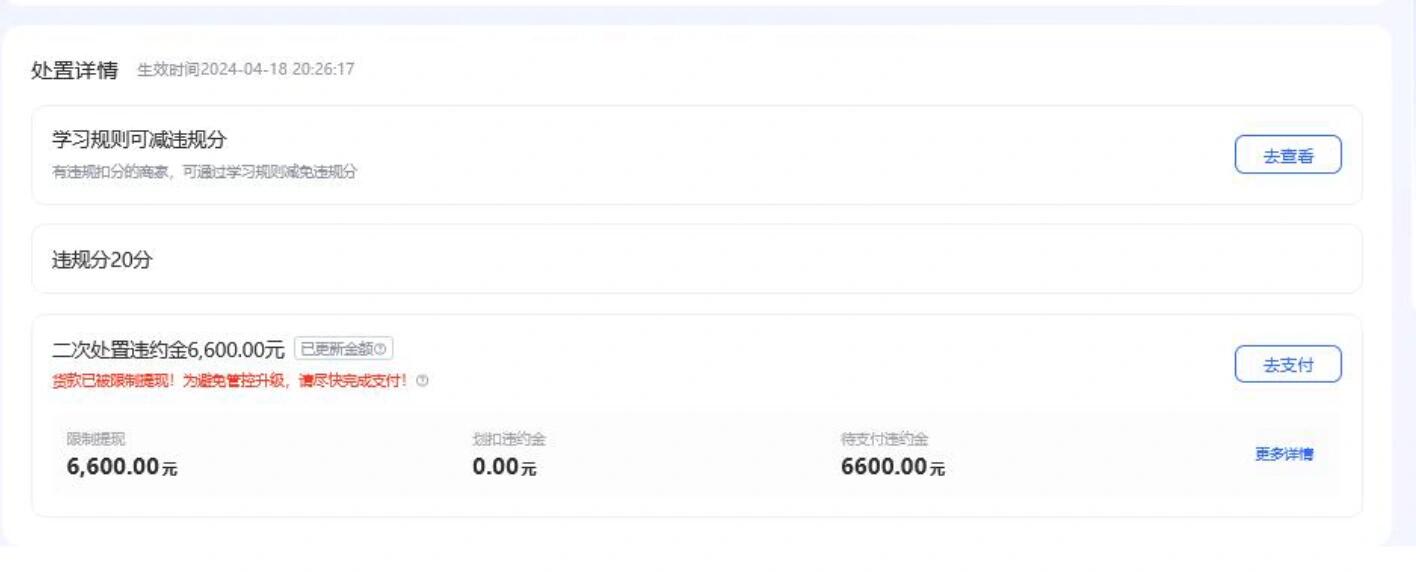Click the 处置详情 section heading
Image resolution: width=1416 pixels, height=572 pixels.
(x=75, y=71)
